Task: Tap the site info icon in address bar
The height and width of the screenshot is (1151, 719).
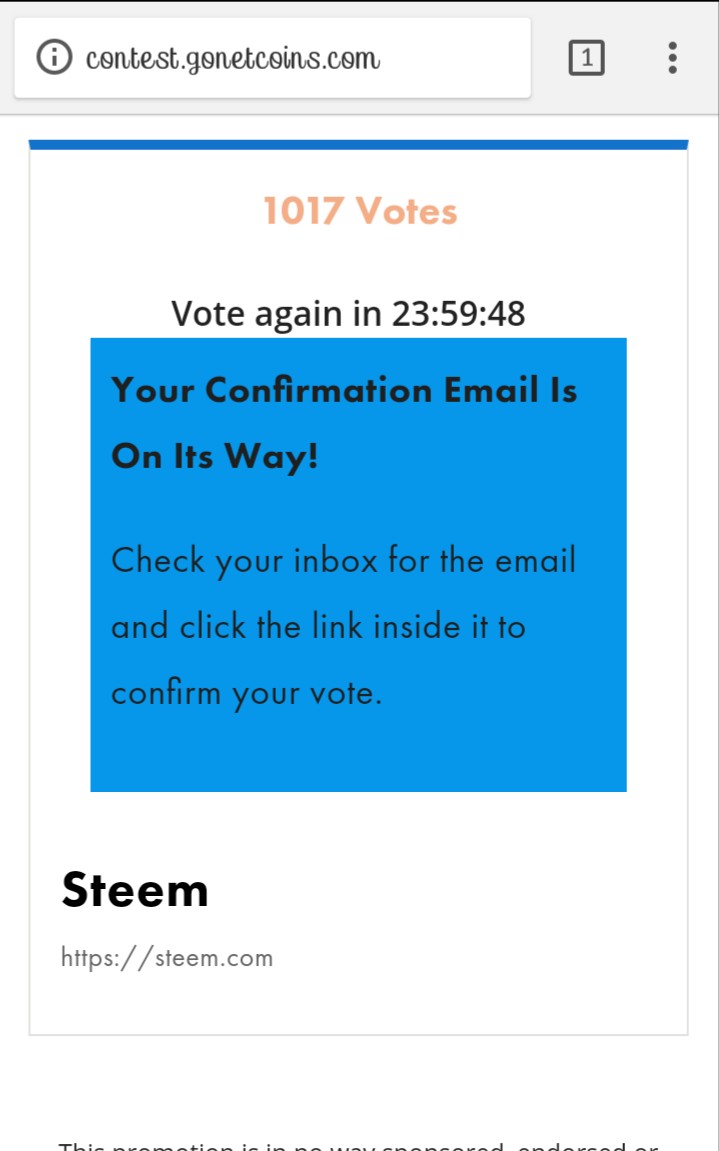Action: [54, 57]
